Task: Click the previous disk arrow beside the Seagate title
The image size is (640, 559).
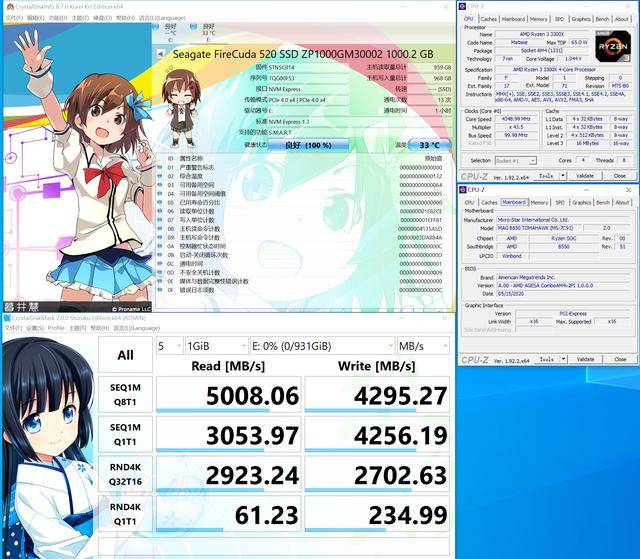Action: click(x=160, y=54)
